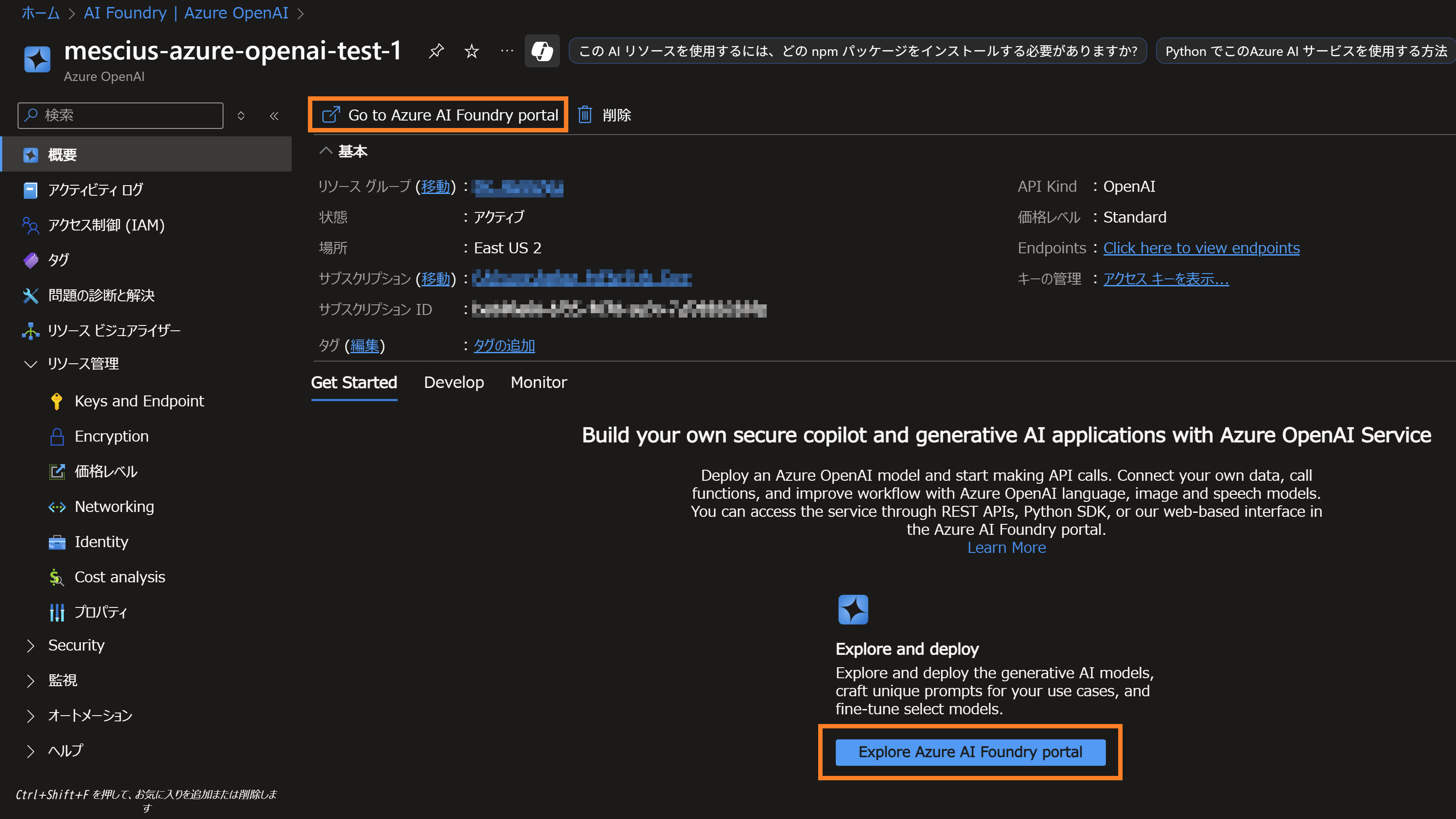The width and height of the screenshot is (1456, 819).
Task: Collapse the 基本 essentials section
Action: pos(326,150)
